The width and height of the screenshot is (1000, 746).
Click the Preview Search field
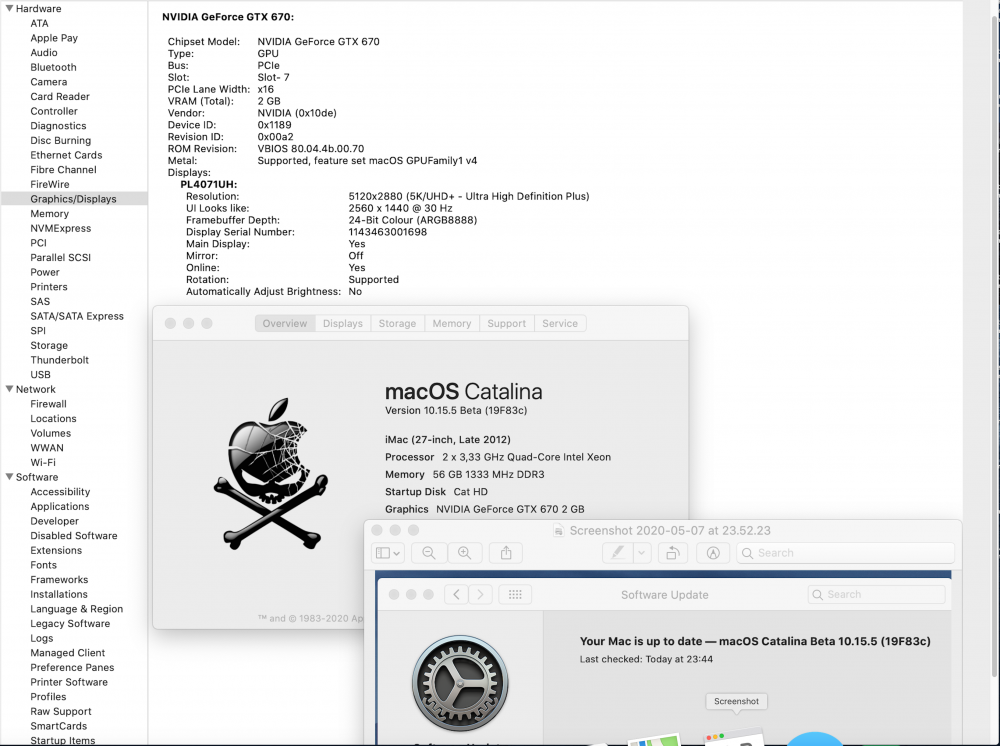coord(845,553)
